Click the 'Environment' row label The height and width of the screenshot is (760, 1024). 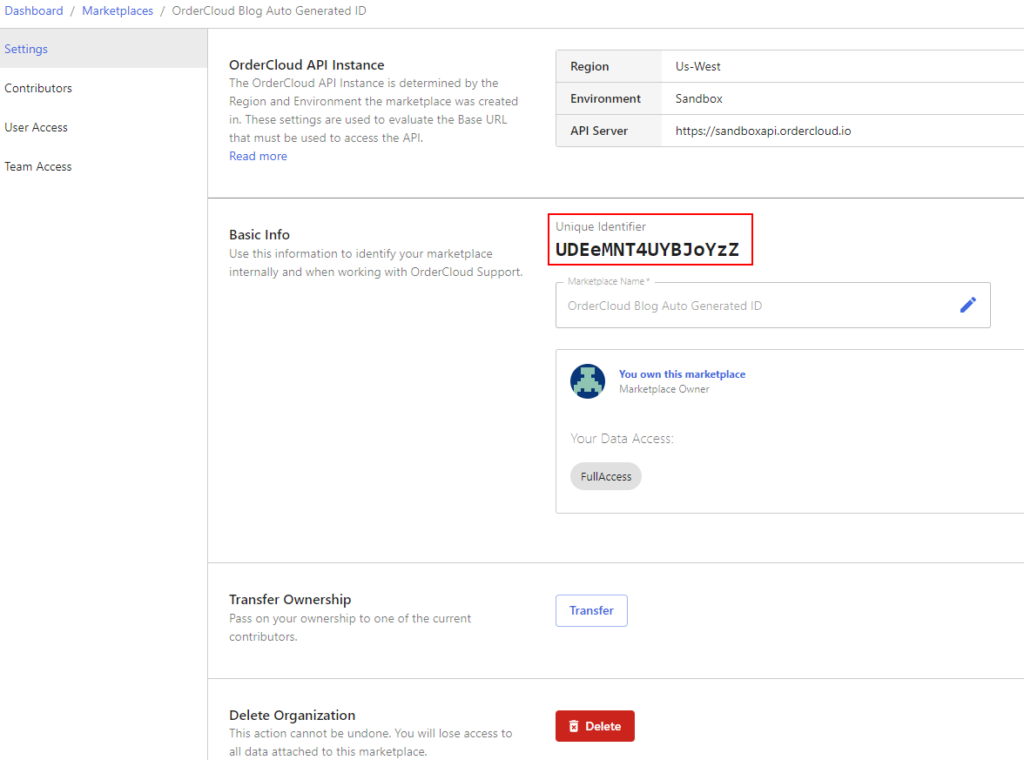[605, 99]
